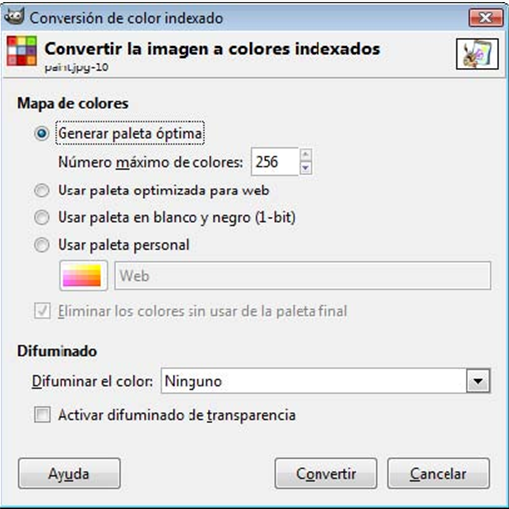Click the 256 colors number field
This screenshot has width=509, height=509.
pos(275,162)
